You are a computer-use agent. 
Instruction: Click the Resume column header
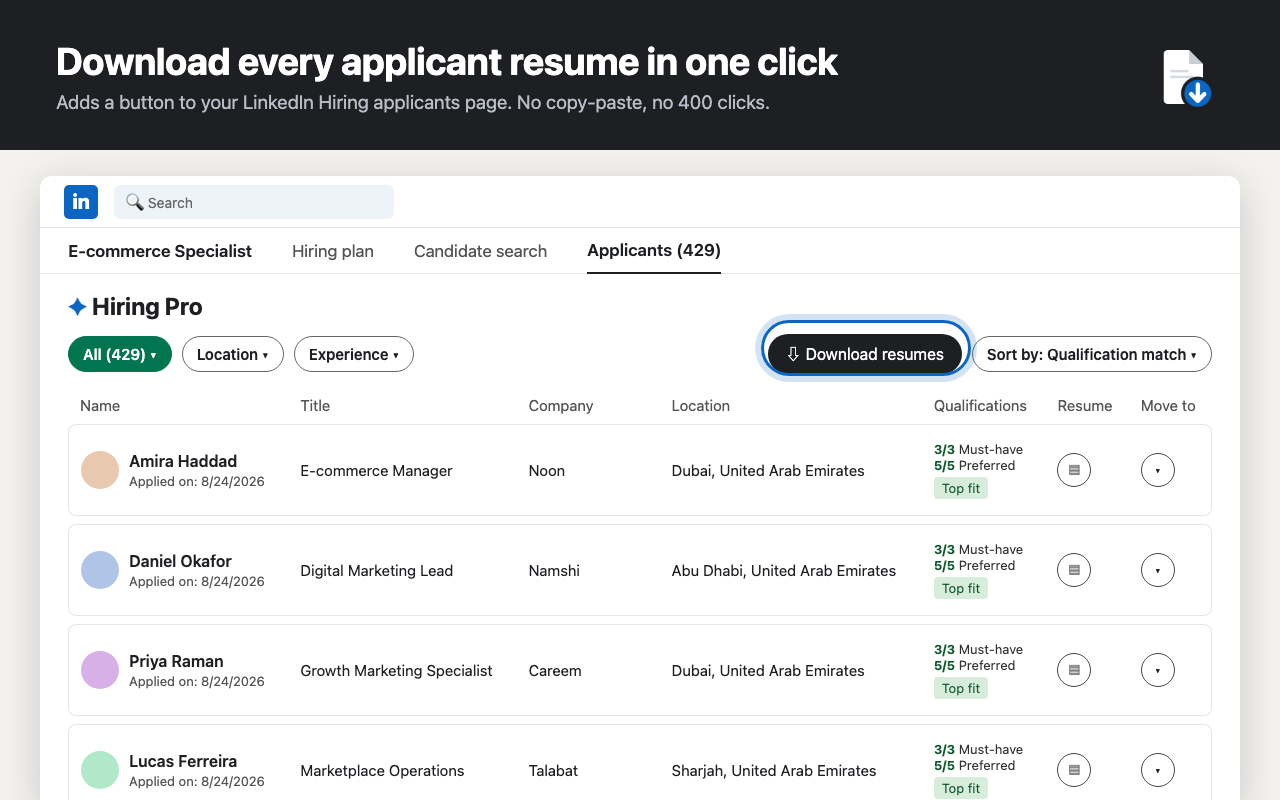1085,405
